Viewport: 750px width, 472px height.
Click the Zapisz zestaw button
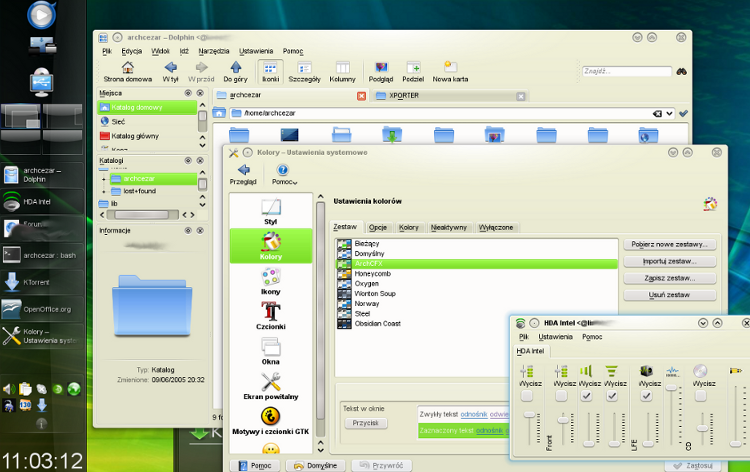(x=669, y=278)
